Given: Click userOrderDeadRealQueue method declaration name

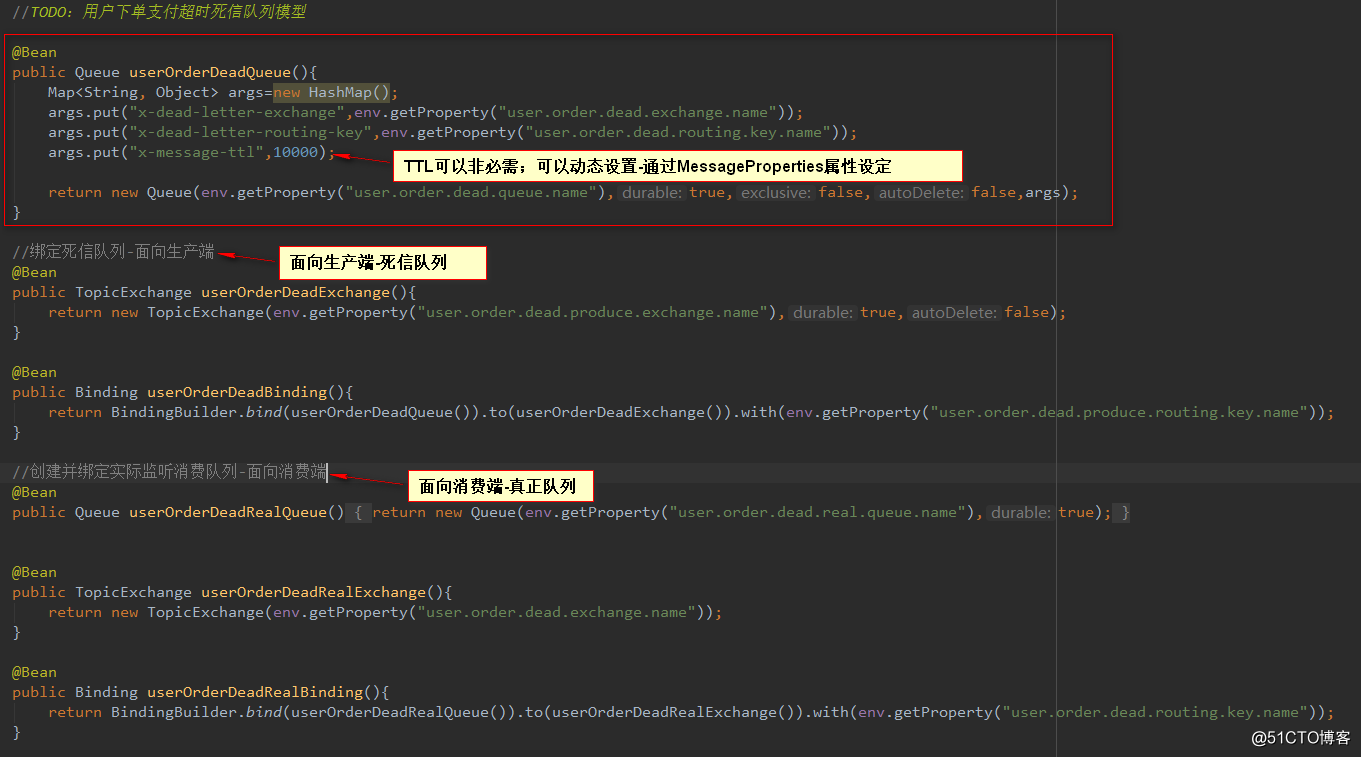Looking at the screenshot, I should (227, 512).
